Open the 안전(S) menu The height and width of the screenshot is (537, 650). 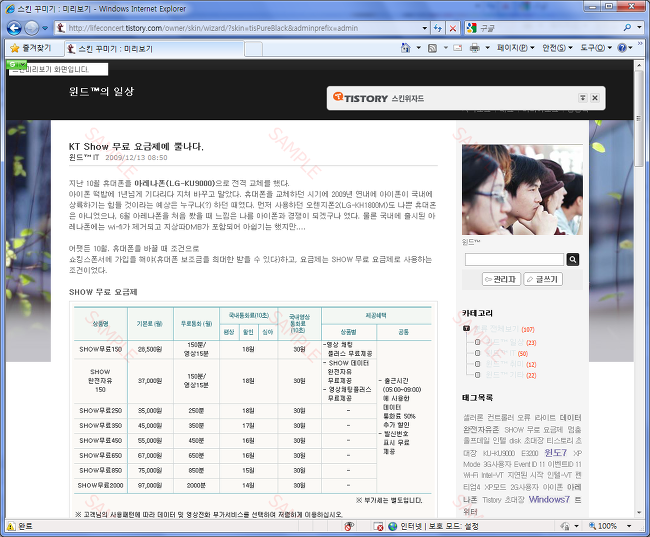point(558,48)
